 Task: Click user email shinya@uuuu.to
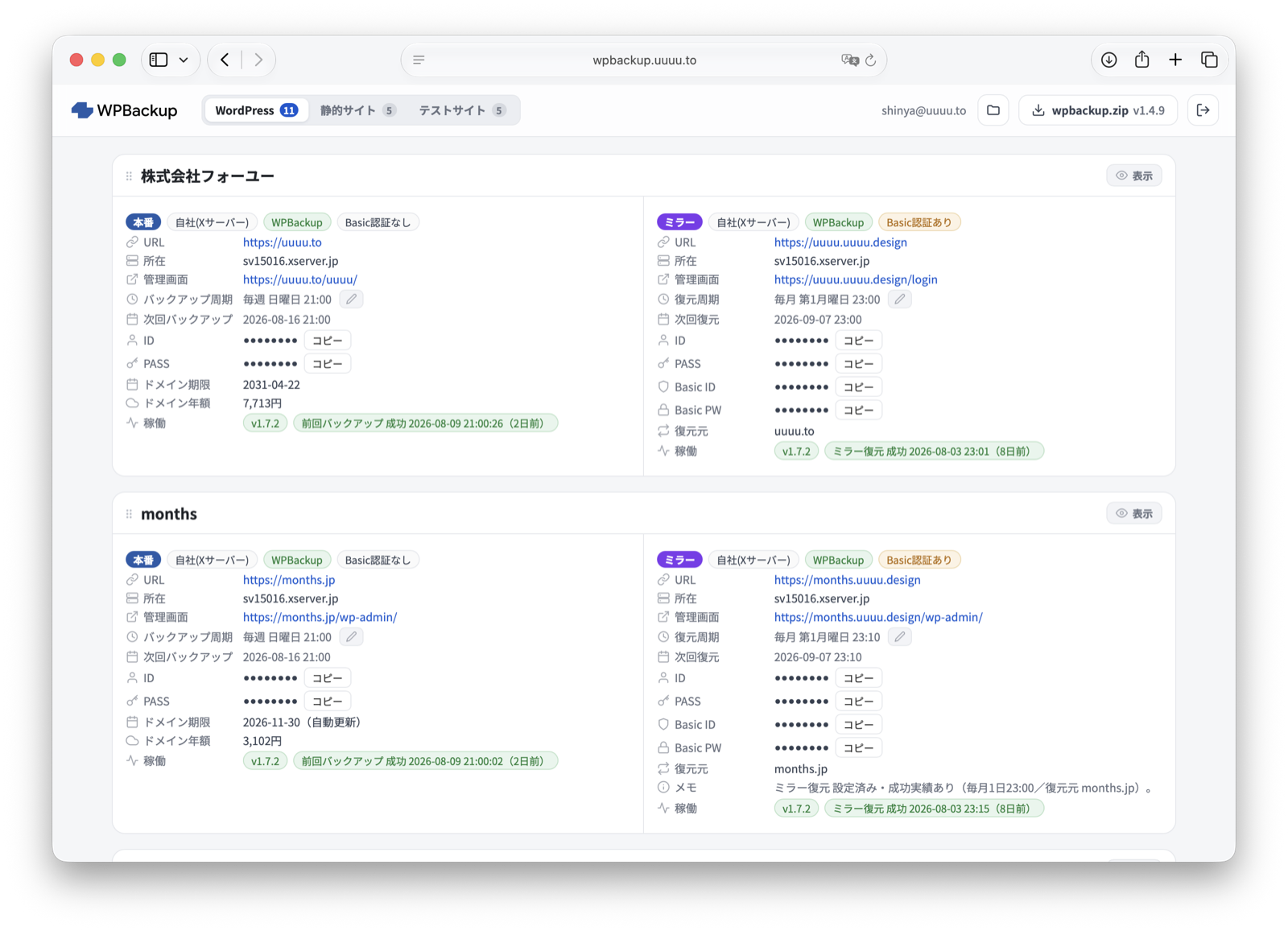(923, 111)
